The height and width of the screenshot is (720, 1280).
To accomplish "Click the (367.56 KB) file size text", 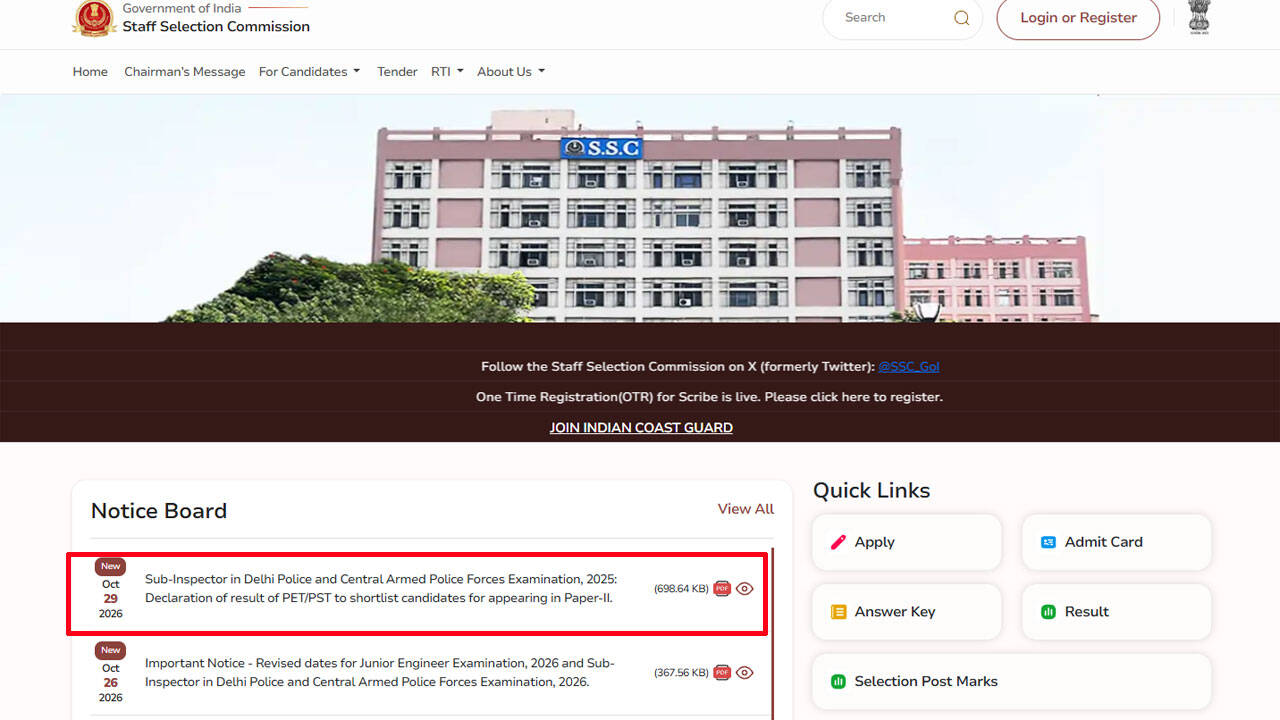I will 681,673.
